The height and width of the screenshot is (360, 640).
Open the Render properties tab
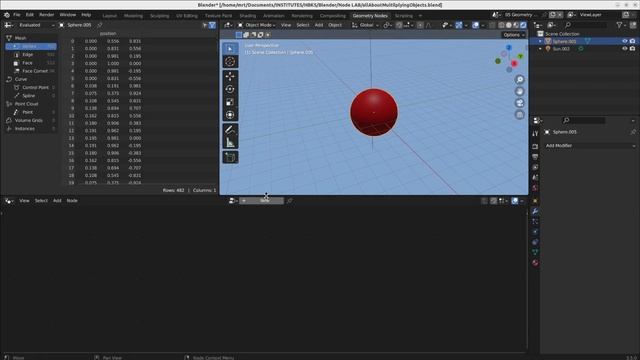pos(535,146)
